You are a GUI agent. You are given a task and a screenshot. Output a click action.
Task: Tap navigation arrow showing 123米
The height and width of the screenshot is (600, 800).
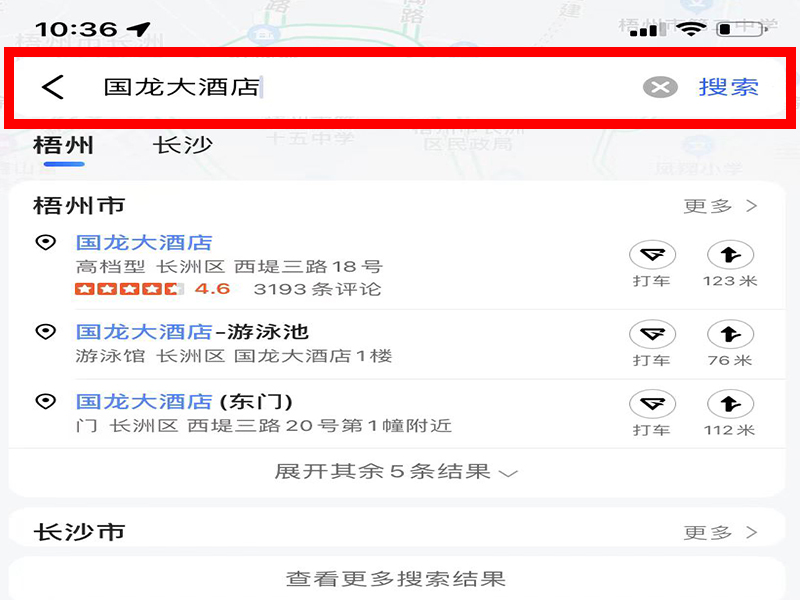point(730,255)
